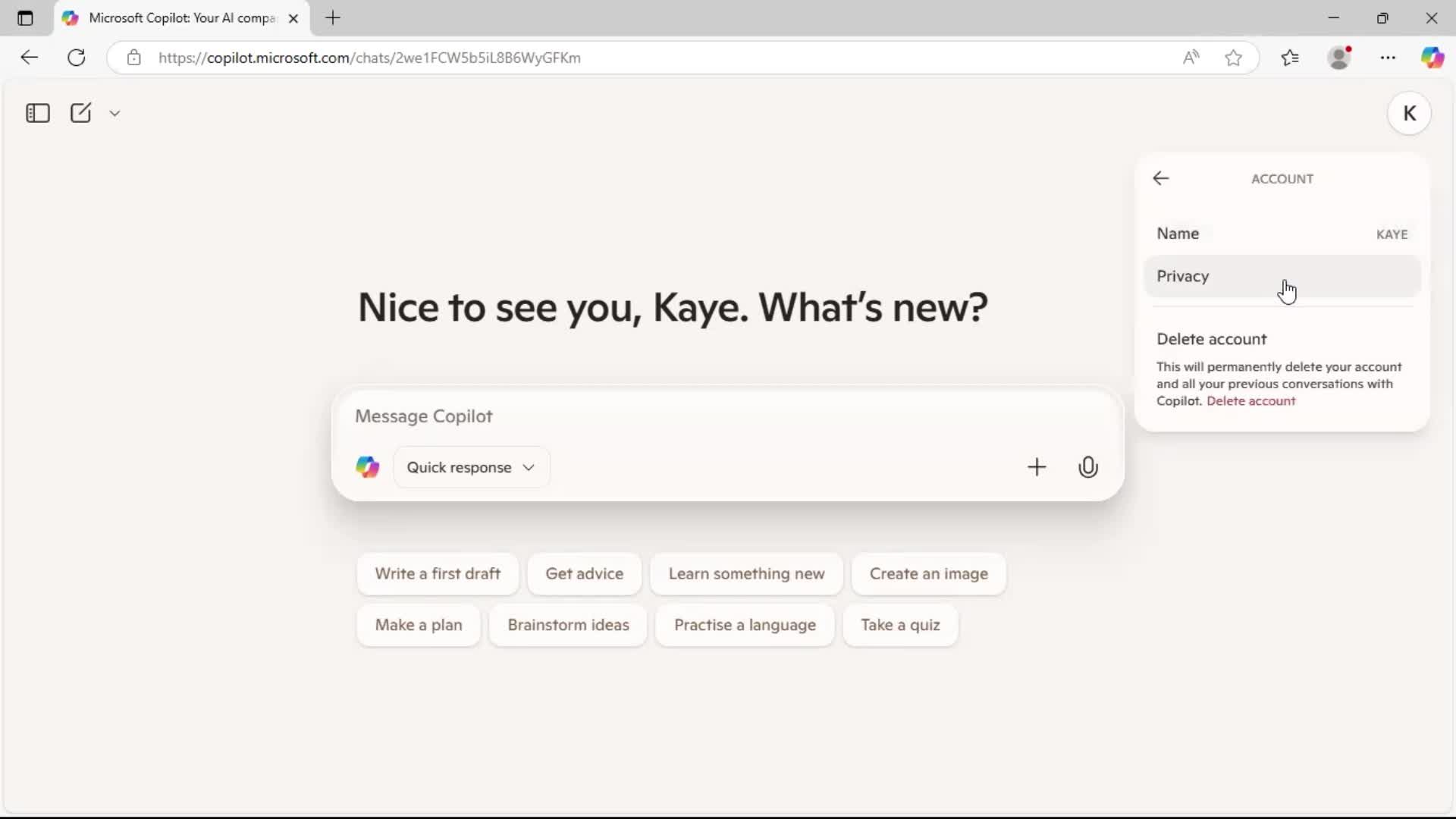Choose Create an image suggestion
The height and width of the screenshot is (819, 1456).
928,574
